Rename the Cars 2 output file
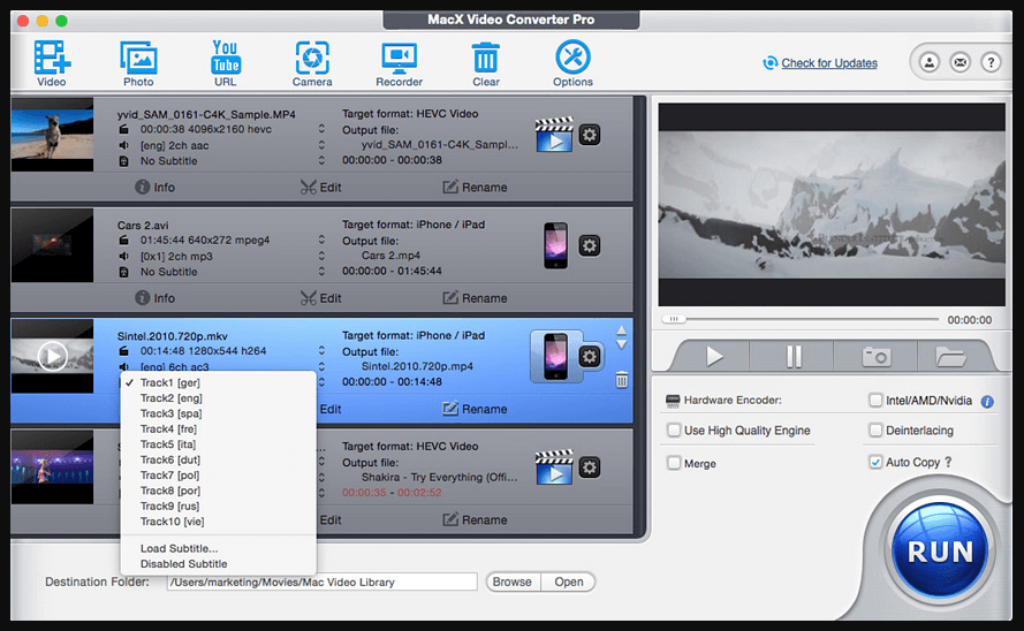Viewport: 1024px width, 631px height. point(475,299)
